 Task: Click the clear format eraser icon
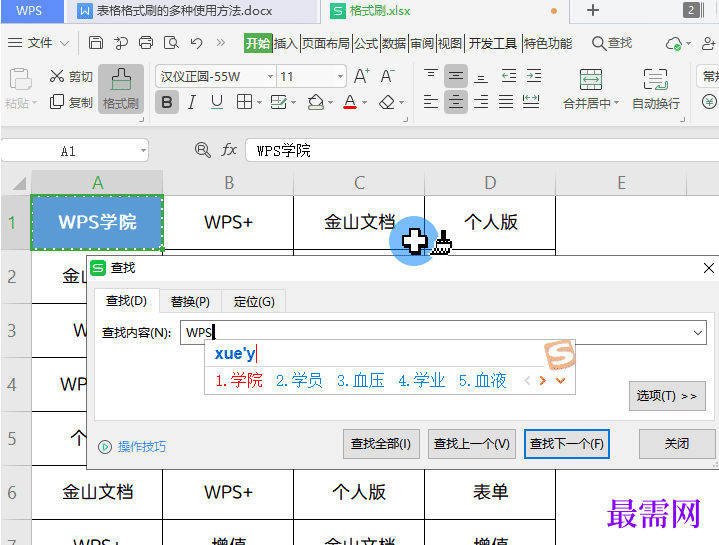(x=387, y=102)
